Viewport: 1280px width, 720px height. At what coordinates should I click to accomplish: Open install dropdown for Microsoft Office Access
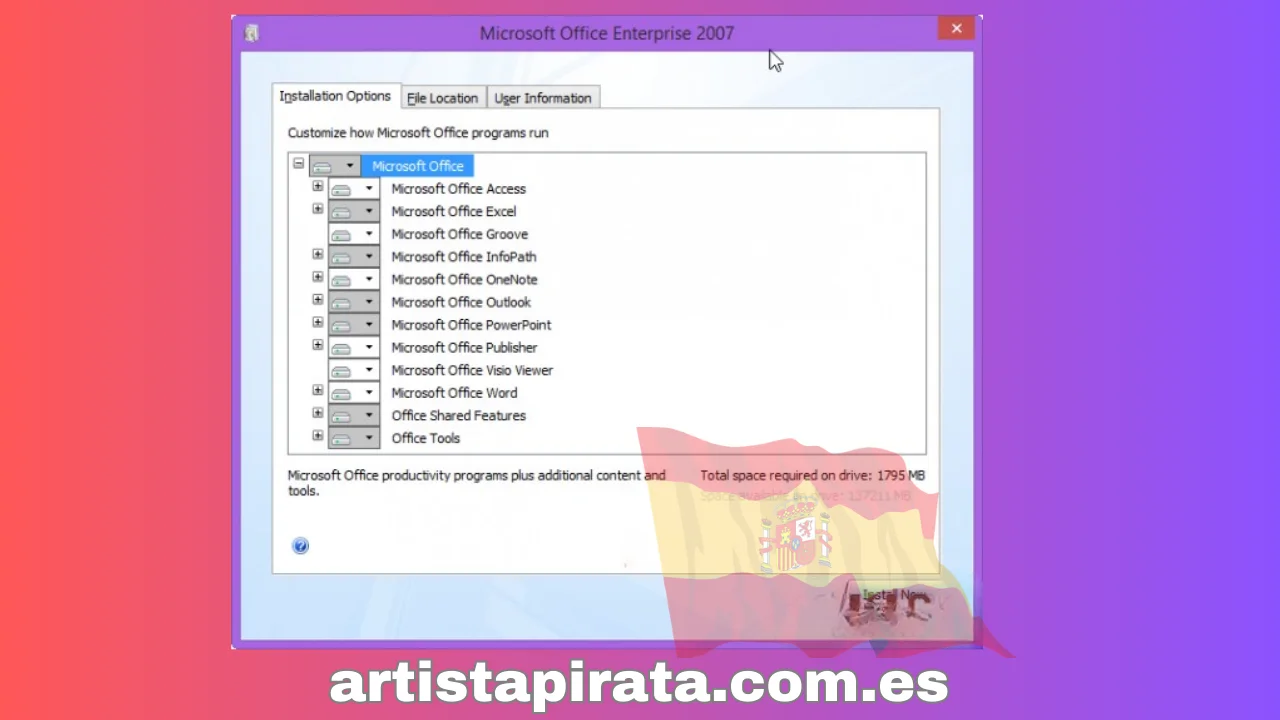click(x=354, y=189)
